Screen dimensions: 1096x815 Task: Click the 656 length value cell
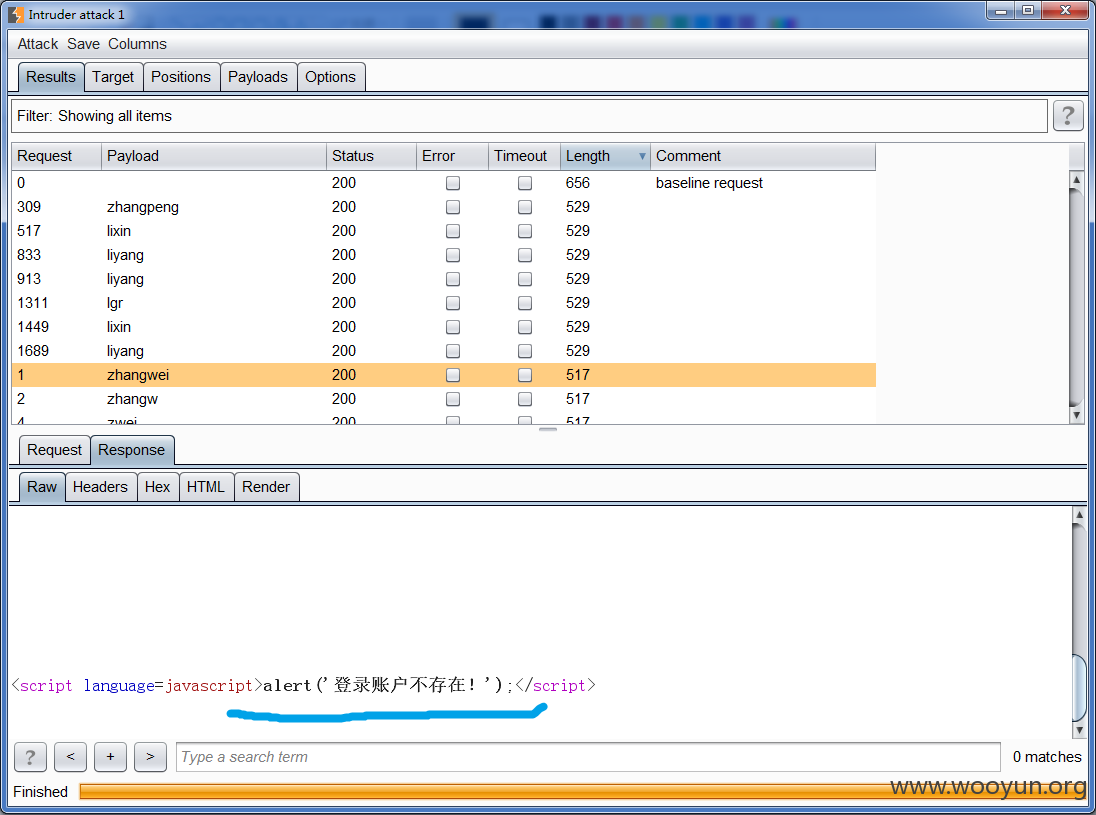click(x=605, y=183)
